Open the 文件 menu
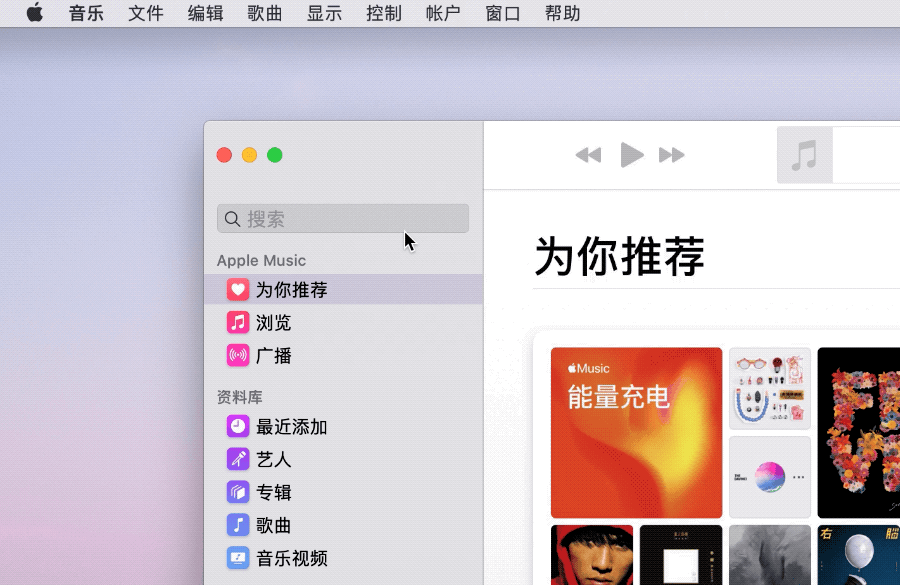 click(146, 13)
